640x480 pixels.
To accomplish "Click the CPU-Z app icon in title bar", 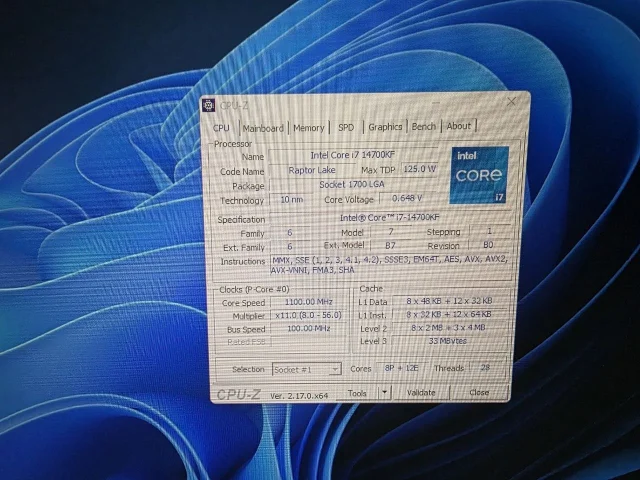I will tap(209, 105).
